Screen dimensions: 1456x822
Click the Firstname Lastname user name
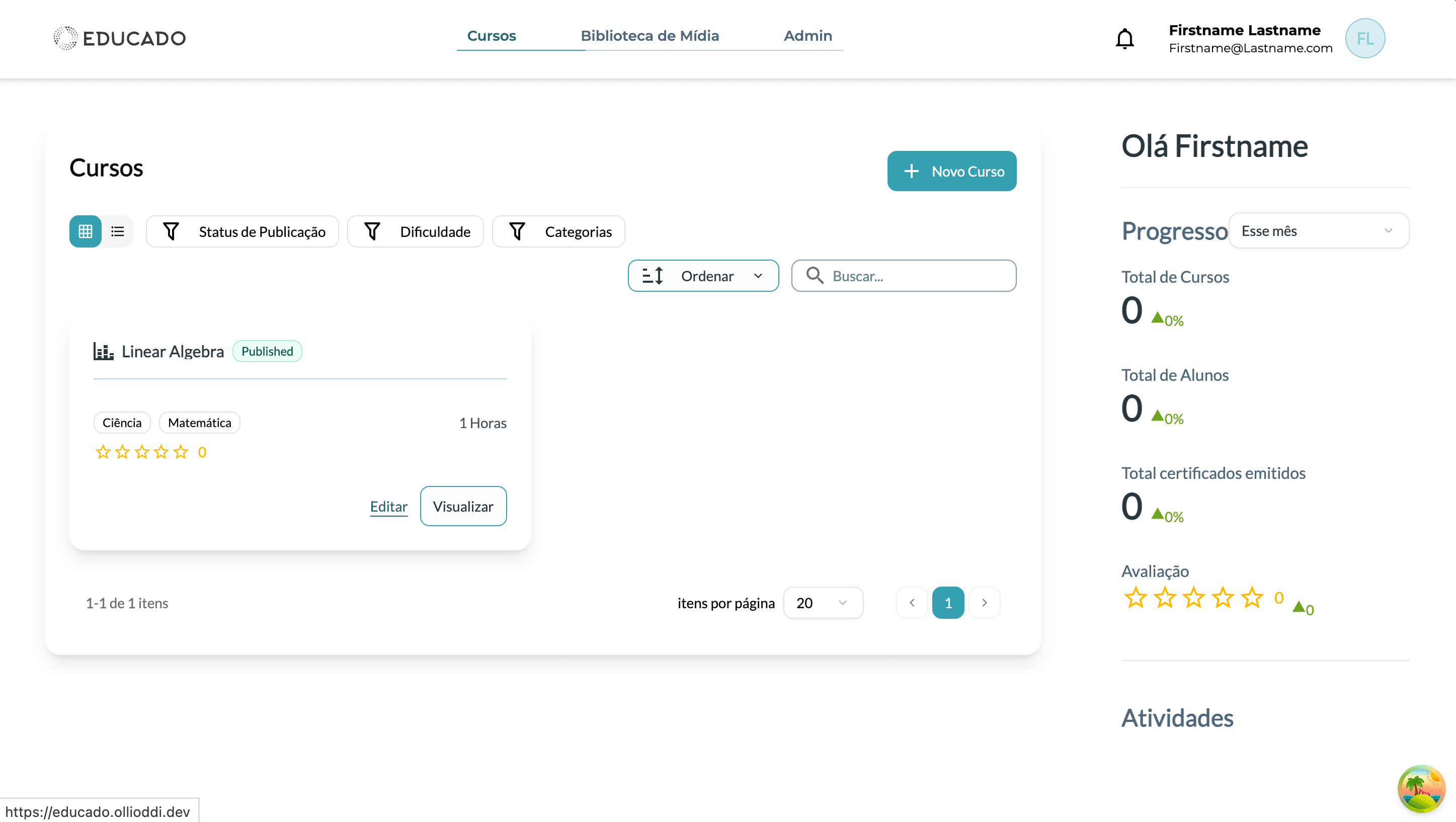tap(1244, 30)
